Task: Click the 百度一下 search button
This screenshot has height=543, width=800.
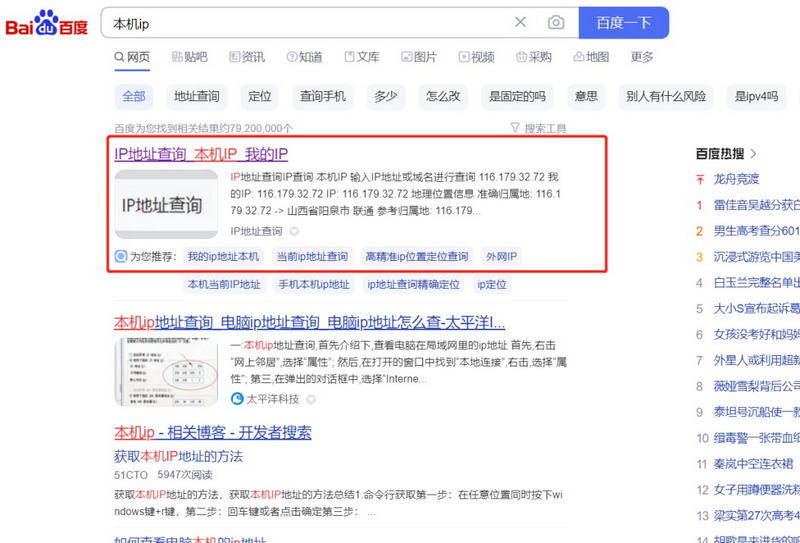Action: tap(623, 22)
